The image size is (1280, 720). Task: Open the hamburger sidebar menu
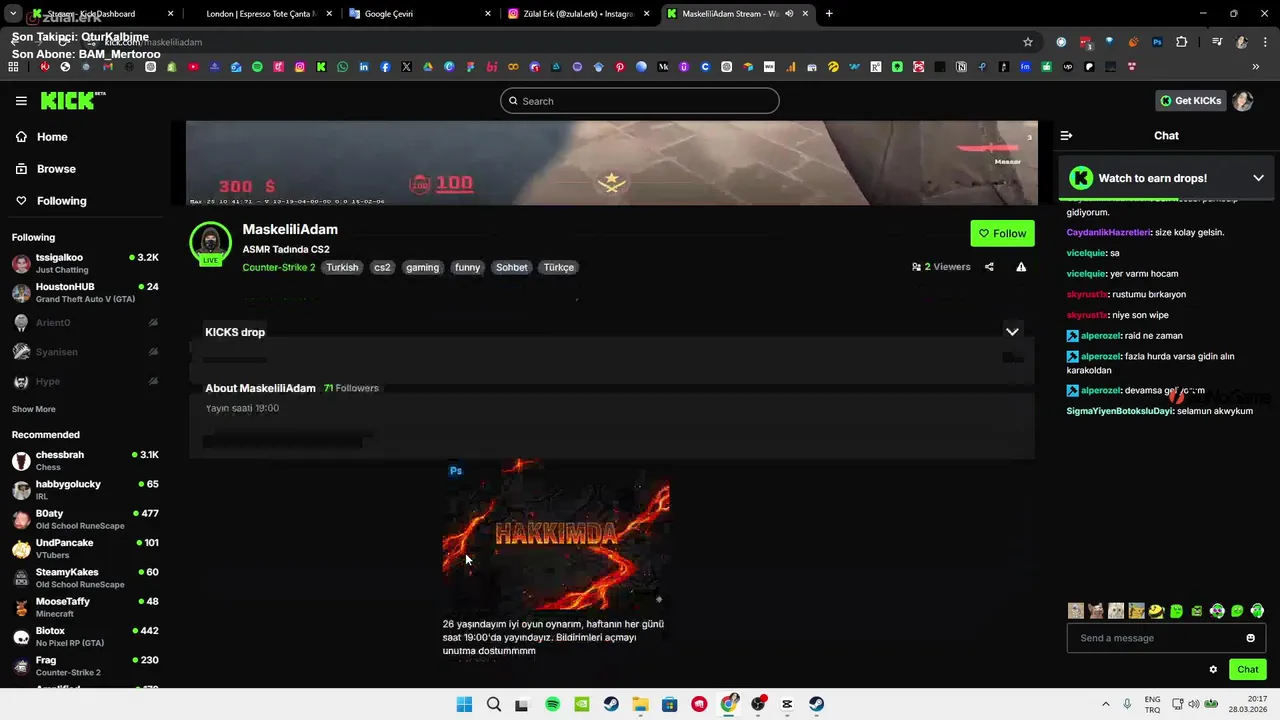pyautogui.click(x=21, y=101)
